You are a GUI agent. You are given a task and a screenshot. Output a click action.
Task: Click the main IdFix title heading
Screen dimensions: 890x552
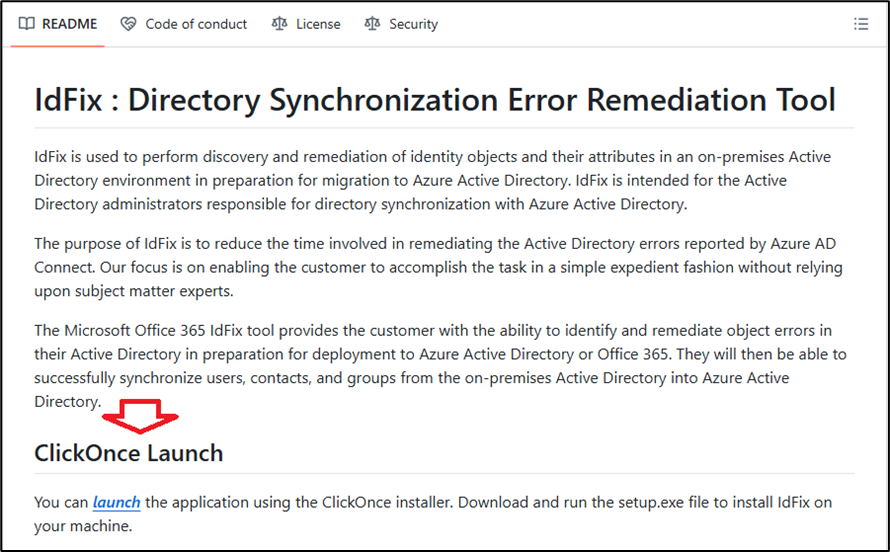pyautogui.click(x=435, y=100)
